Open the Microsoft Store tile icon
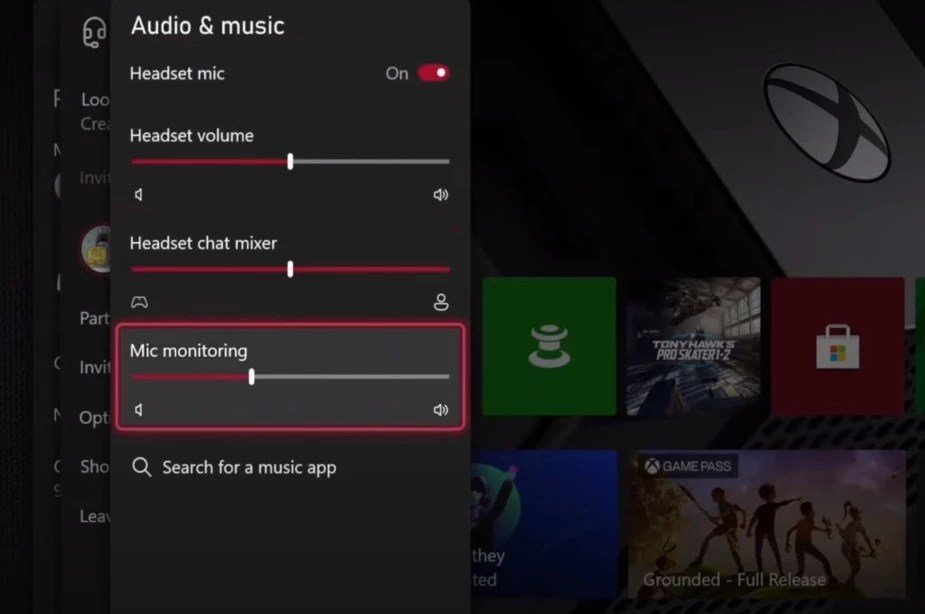This screenshot has width=925, height=614. [x=838, y=345]
